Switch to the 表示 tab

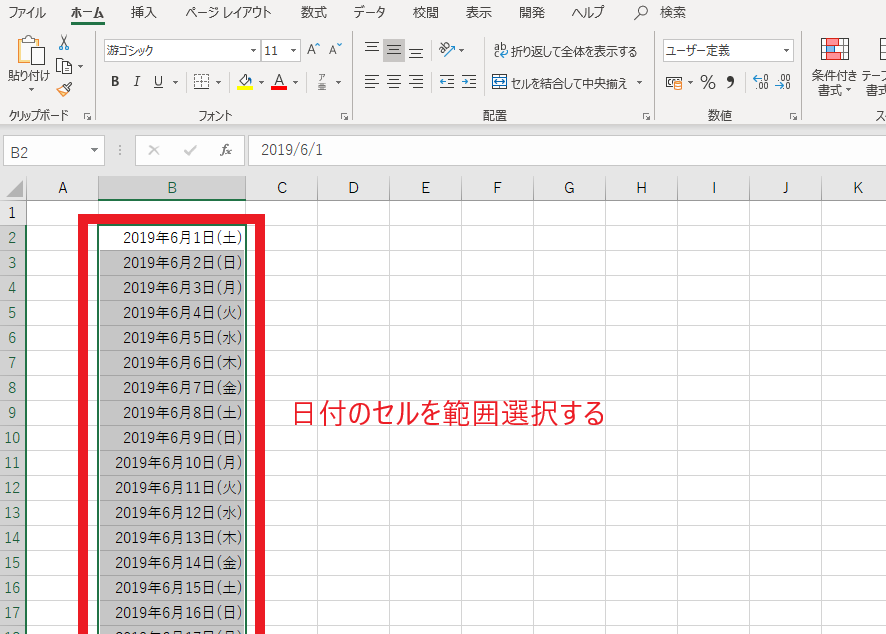coord(478,12)
